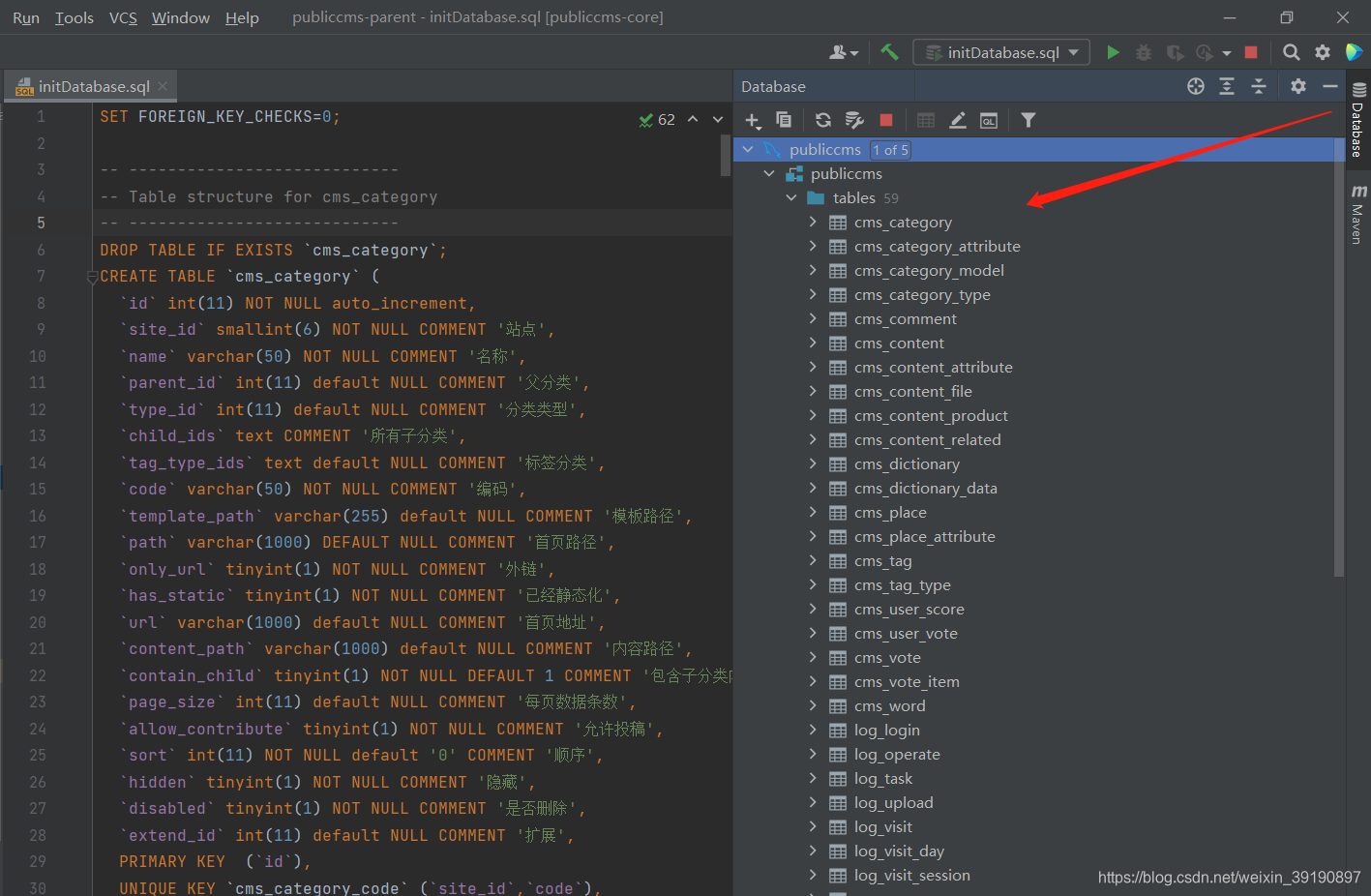Click Edit Source pencil icon
This screenshot has width=1371, height=896.
(958, 120)
